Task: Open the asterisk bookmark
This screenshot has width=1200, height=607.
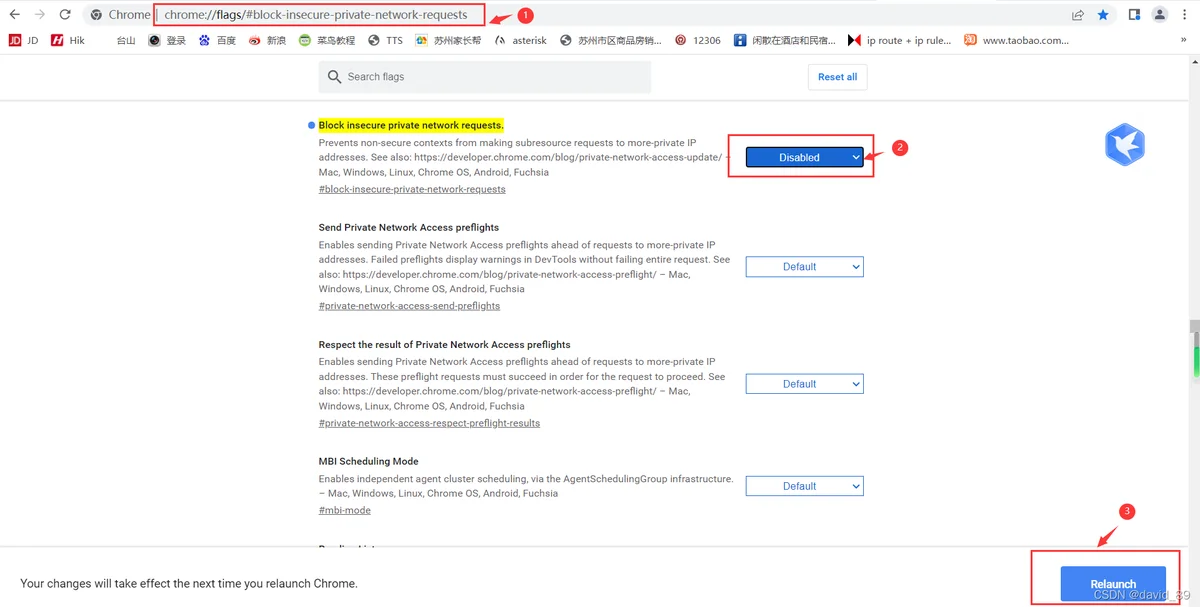Action: coord(521,40)
